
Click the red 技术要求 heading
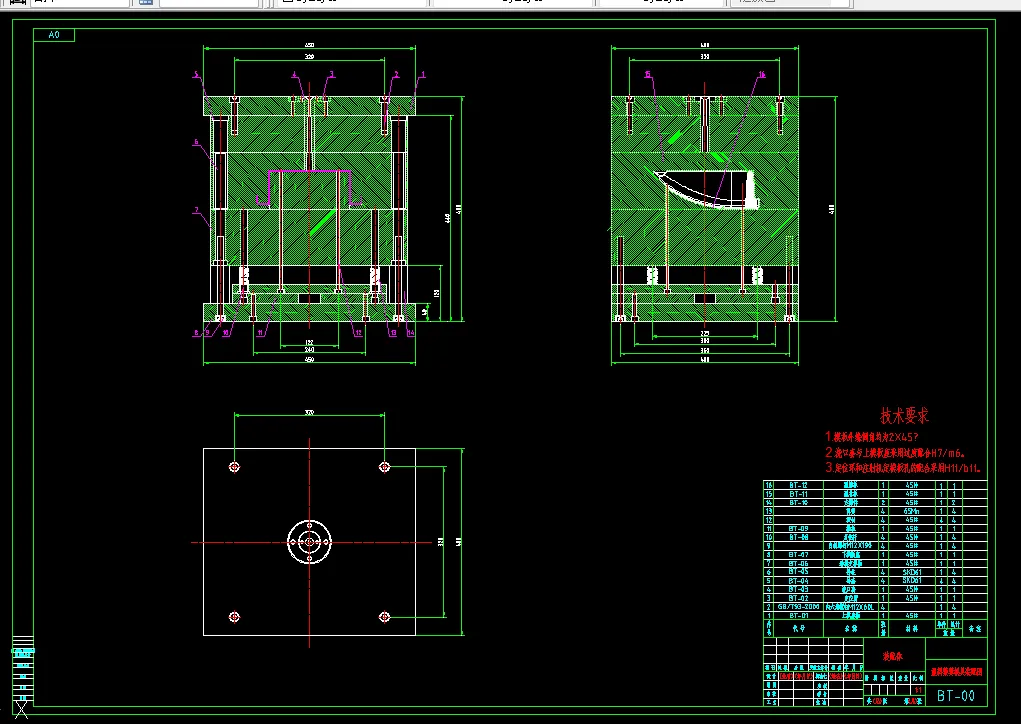click(x=904, y=415)
